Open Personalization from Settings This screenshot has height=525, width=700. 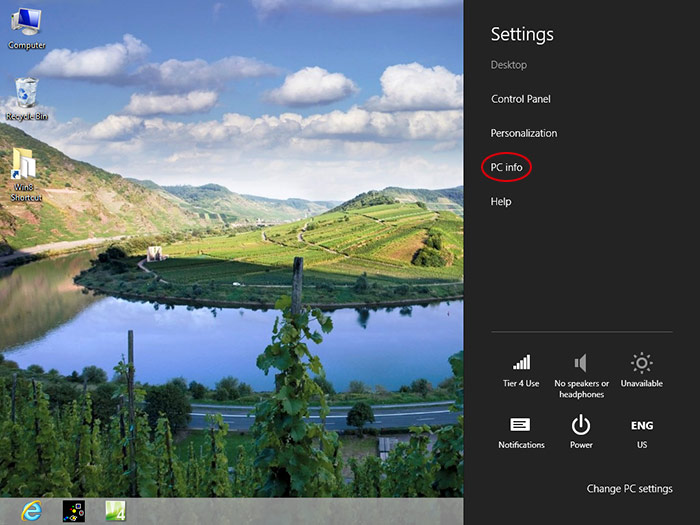click(x=524, y=133)
